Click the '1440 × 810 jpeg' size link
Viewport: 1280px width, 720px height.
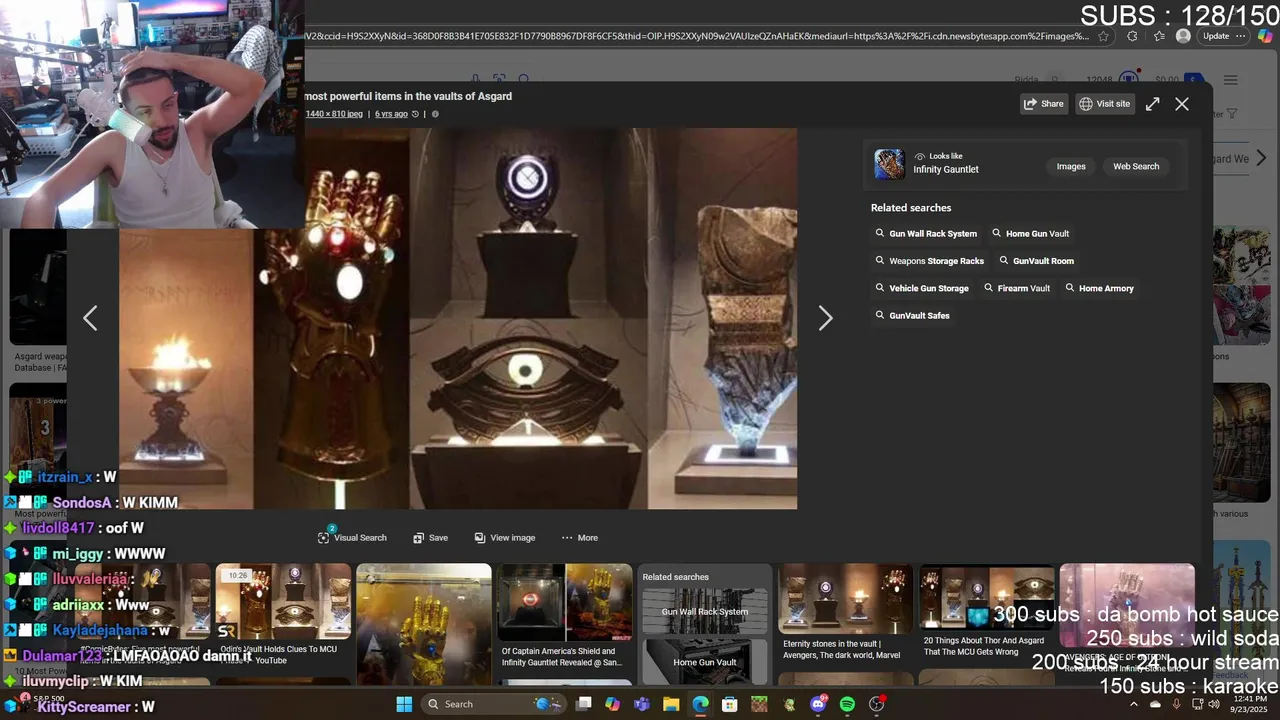pyautogui.click(x=334, y=114)
